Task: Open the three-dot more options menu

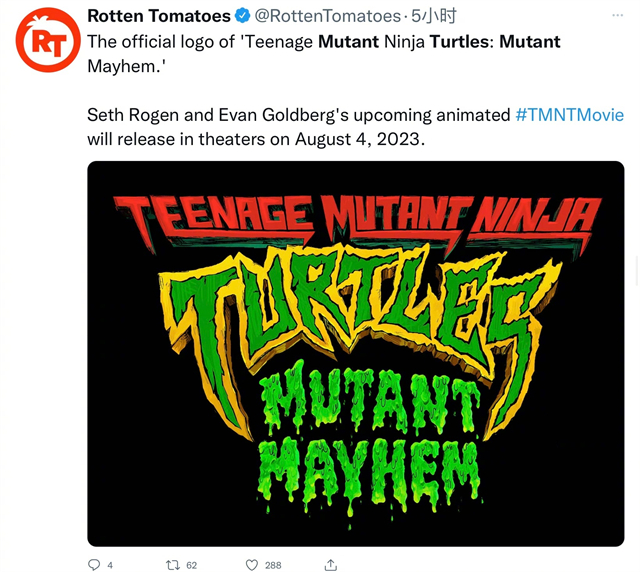Action: pos(618,16)
